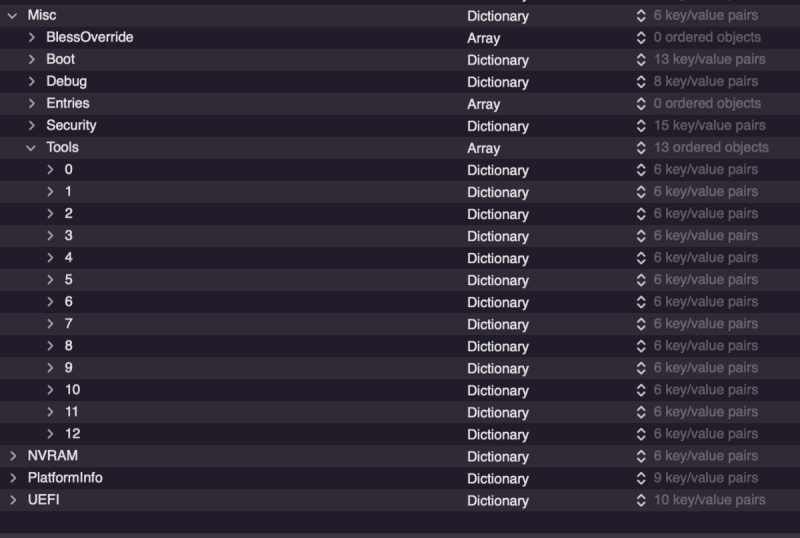Image resolution: width=800 pixels, height=538 pixels.
Task: Expand the NVRAM section
Action: 12,456
